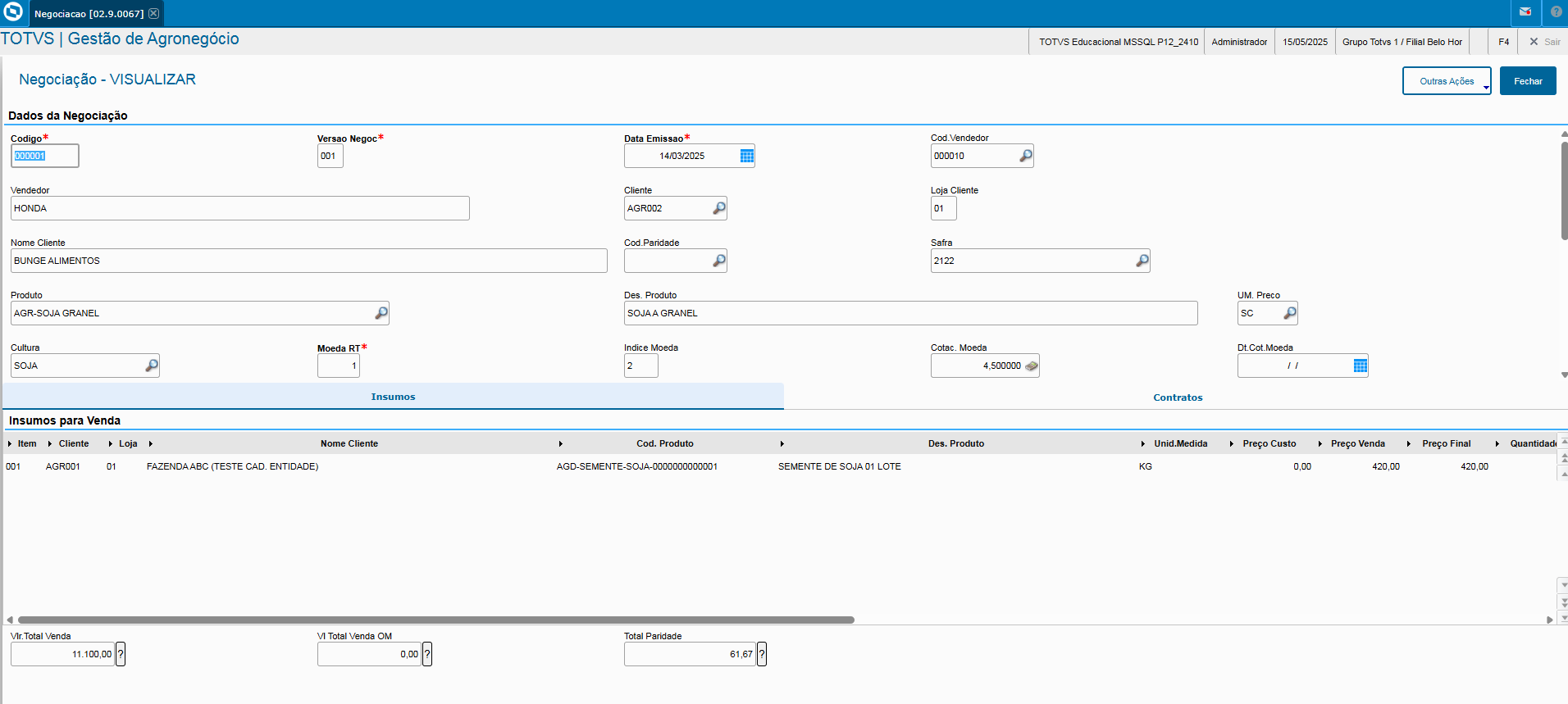The width and height of the screenshot is (1568, 704).
Task: Click the form's vertical scrollbar thumb
Action: pyautogui.click(x=1565, y=190)
